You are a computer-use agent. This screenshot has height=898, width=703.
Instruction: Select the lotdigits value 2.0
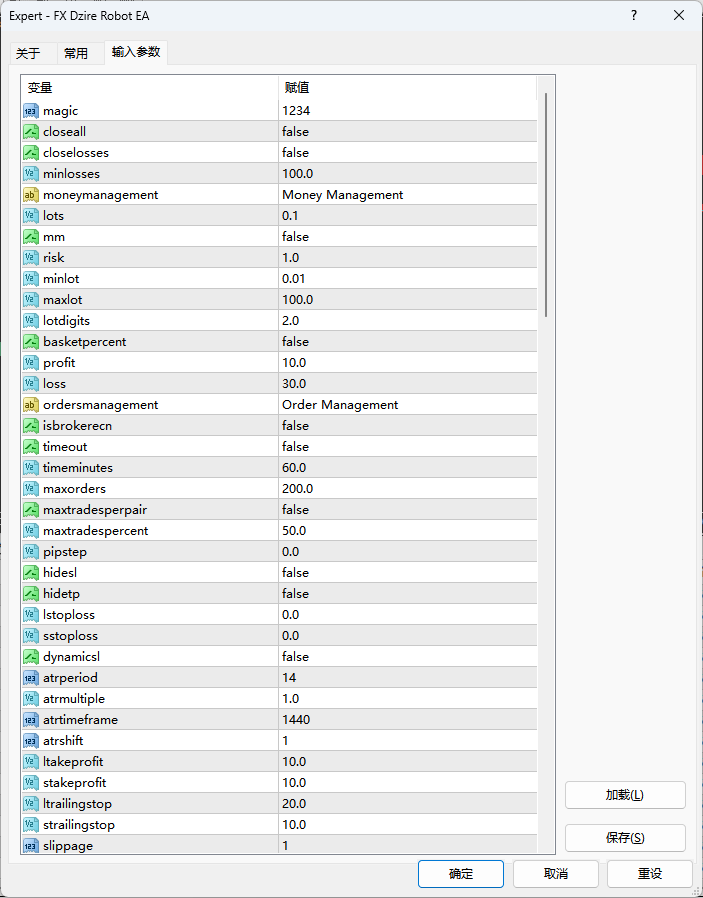pyautogui.click(x=291, y=321)
